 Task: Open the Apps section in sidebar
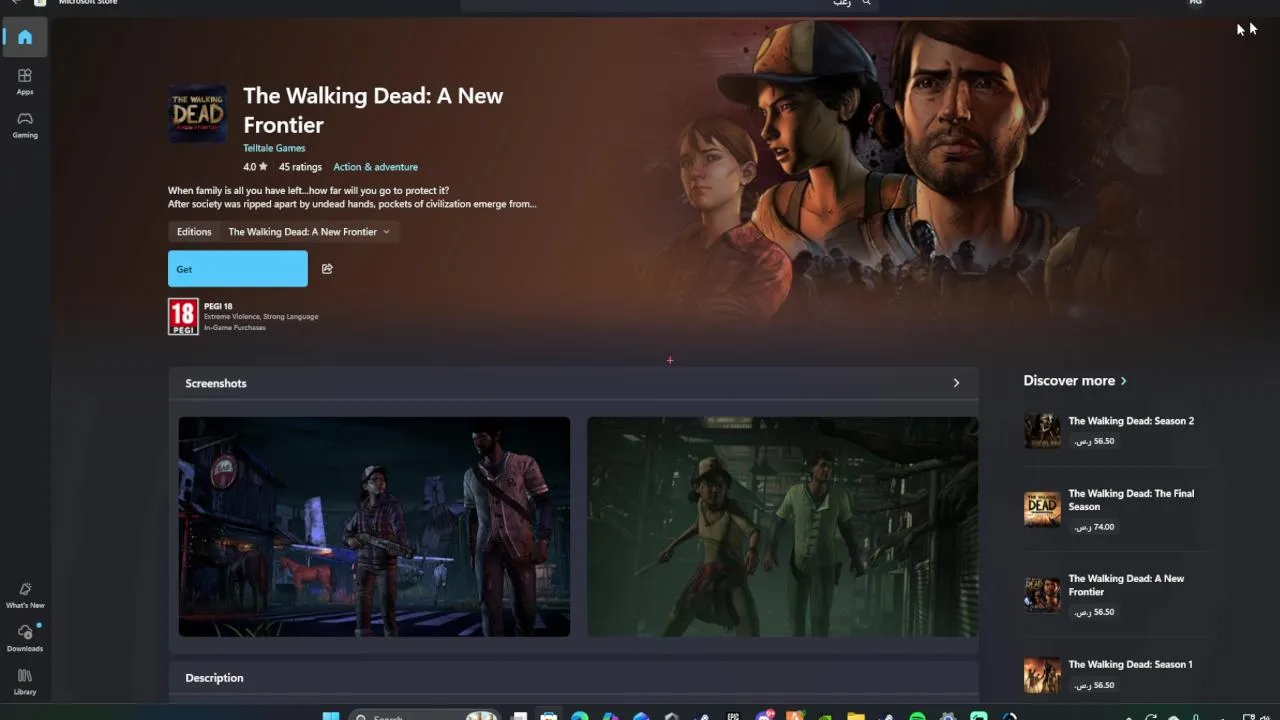(25, 81)
